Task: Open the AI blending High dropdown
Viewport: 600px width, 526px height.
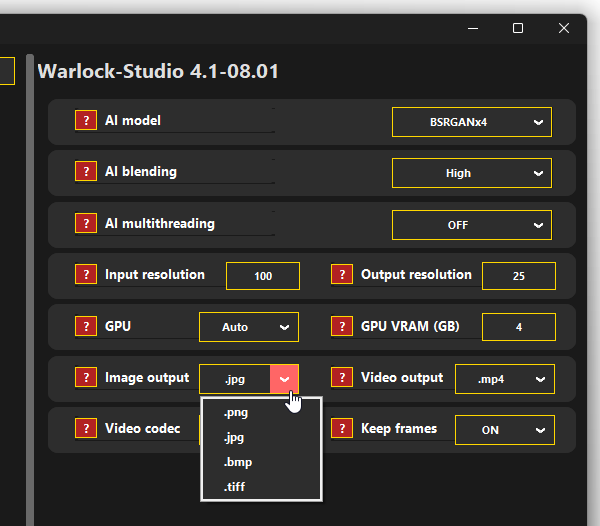Action: [x=471, y=173]
